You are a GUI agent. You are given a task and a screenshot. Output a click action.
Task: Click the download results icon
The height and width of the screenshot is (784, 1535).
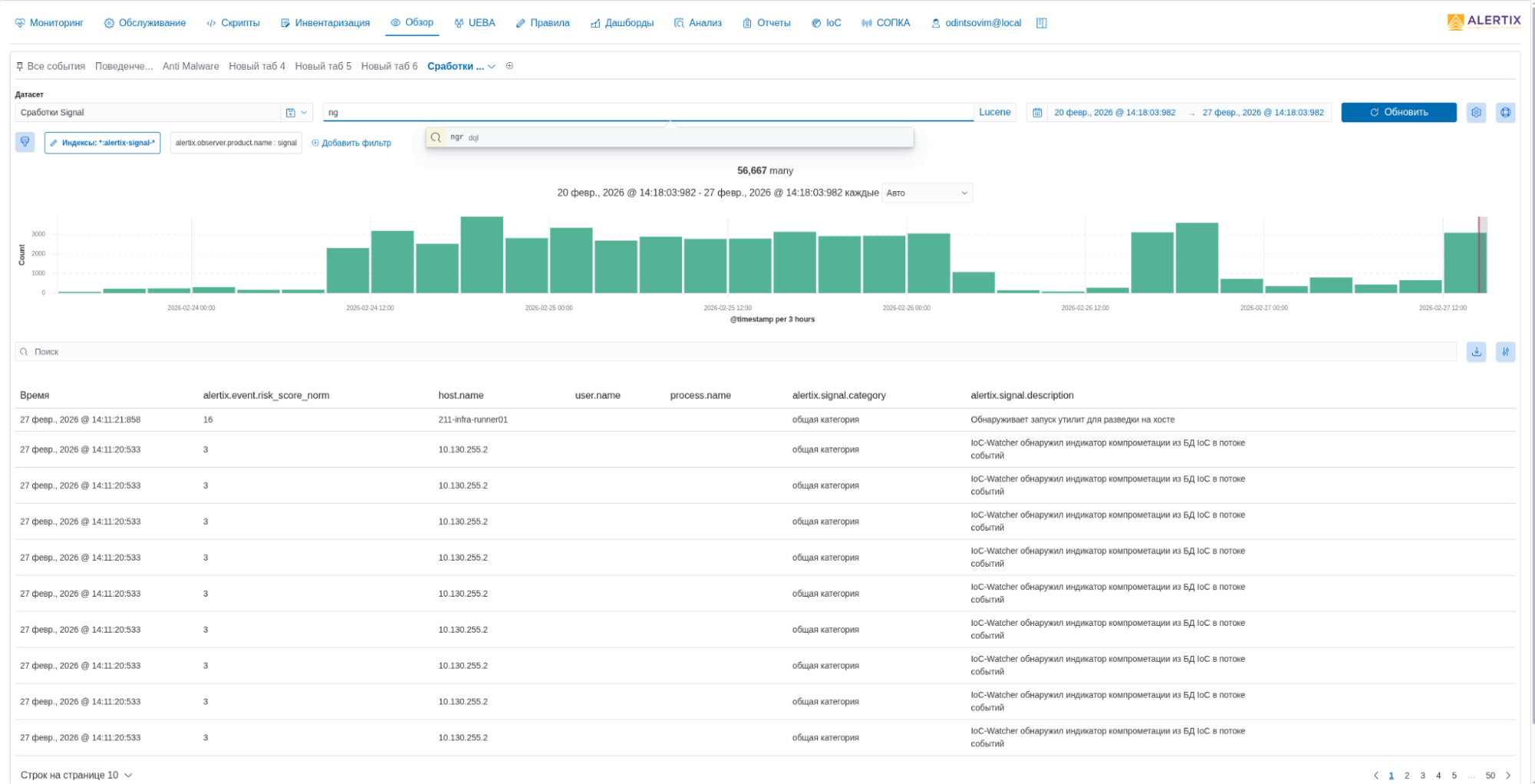tap(1476, 352)
